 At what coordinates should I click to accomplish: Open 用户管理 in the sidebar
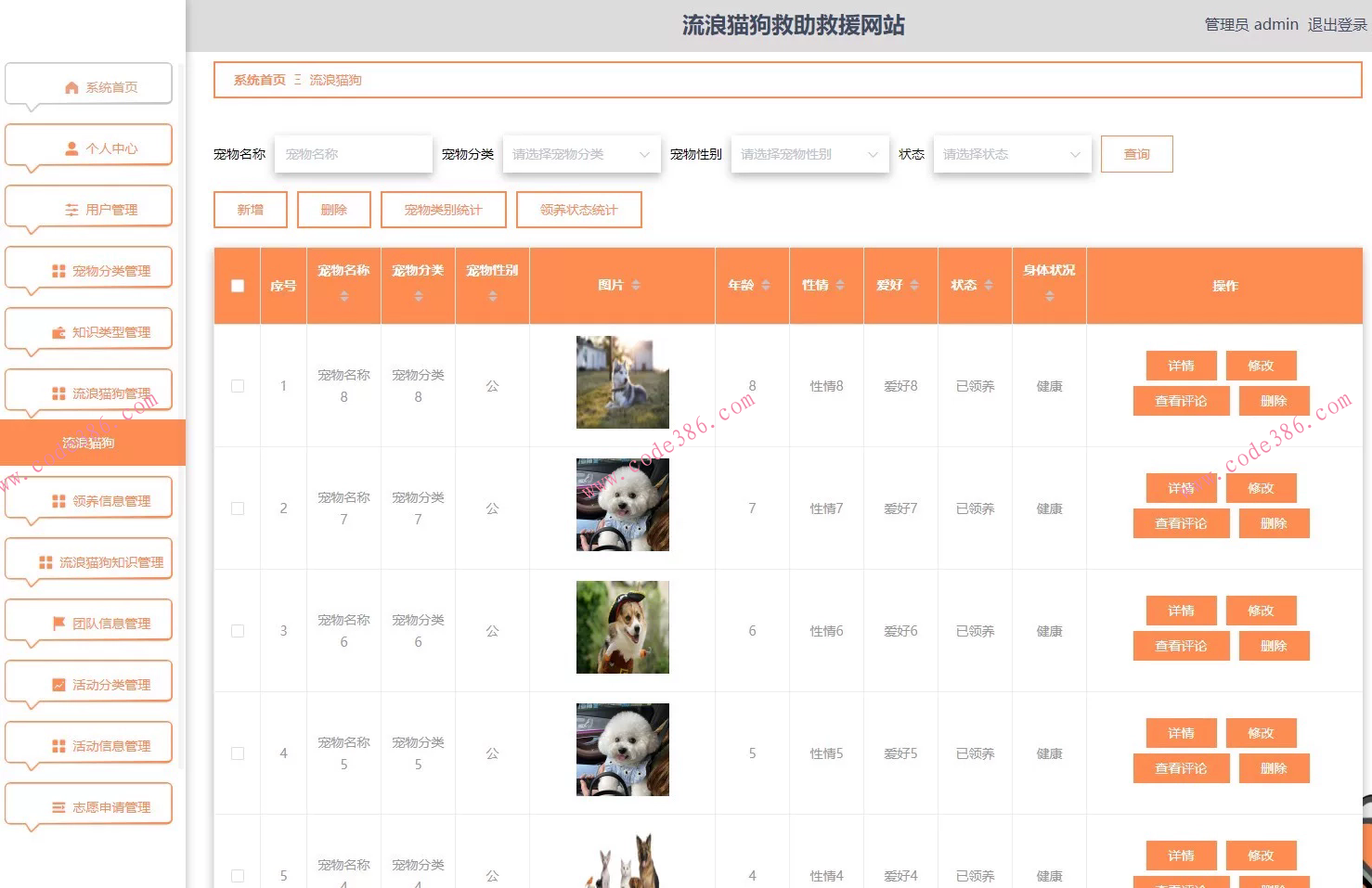(x=89, y=210)
